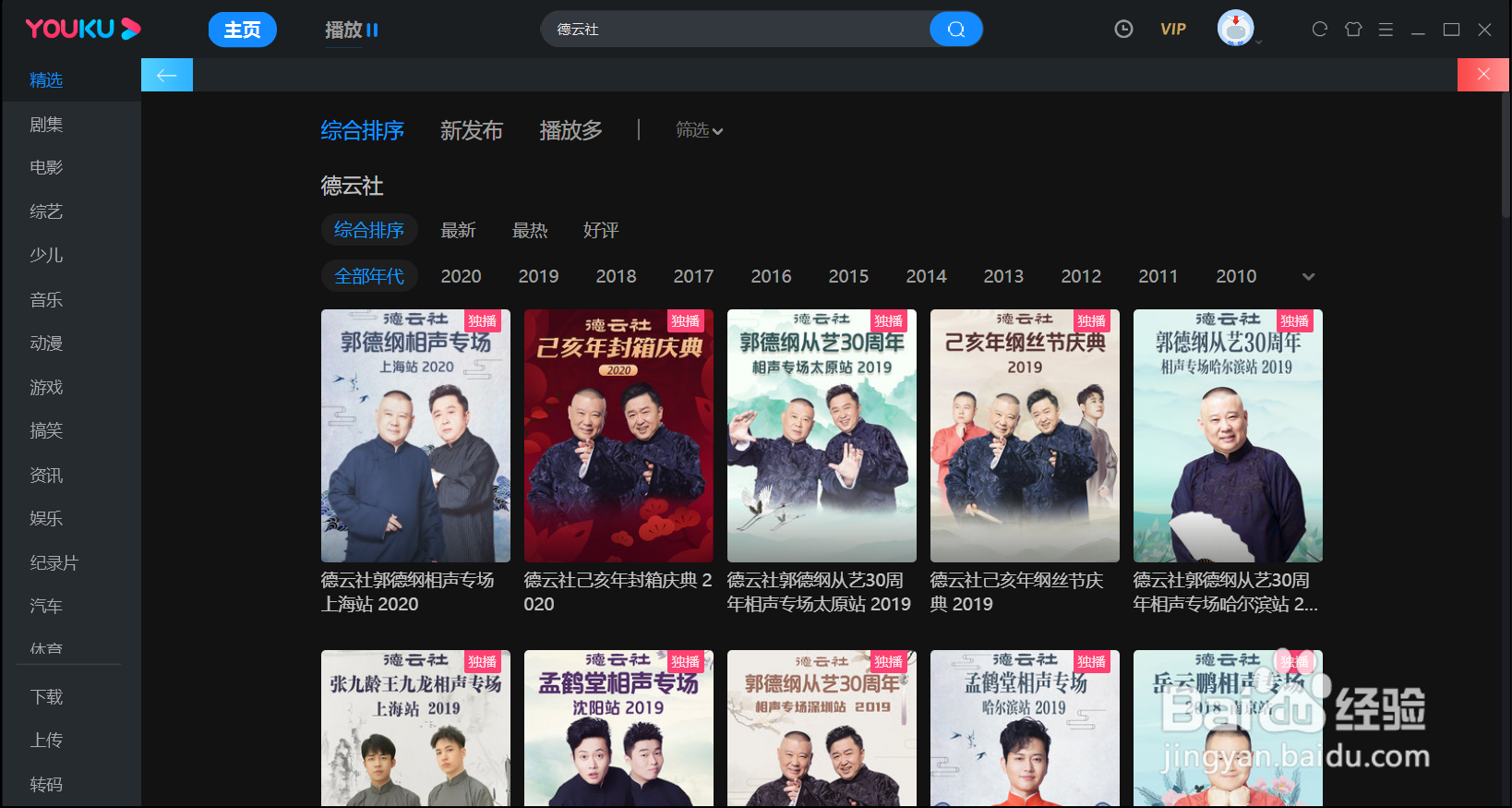
Task: Expand the 筛选 filter dropdown
Action: [x=699, y=130]
